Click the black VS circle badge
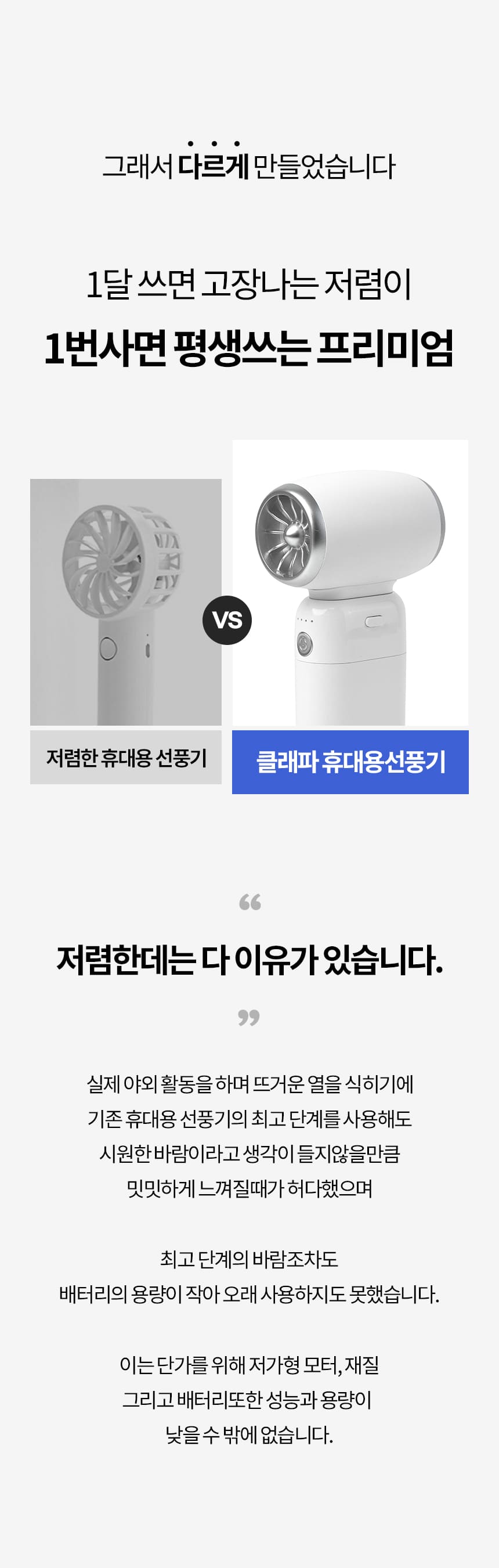This screenshot has width=499, height=1568. (227, 620)
